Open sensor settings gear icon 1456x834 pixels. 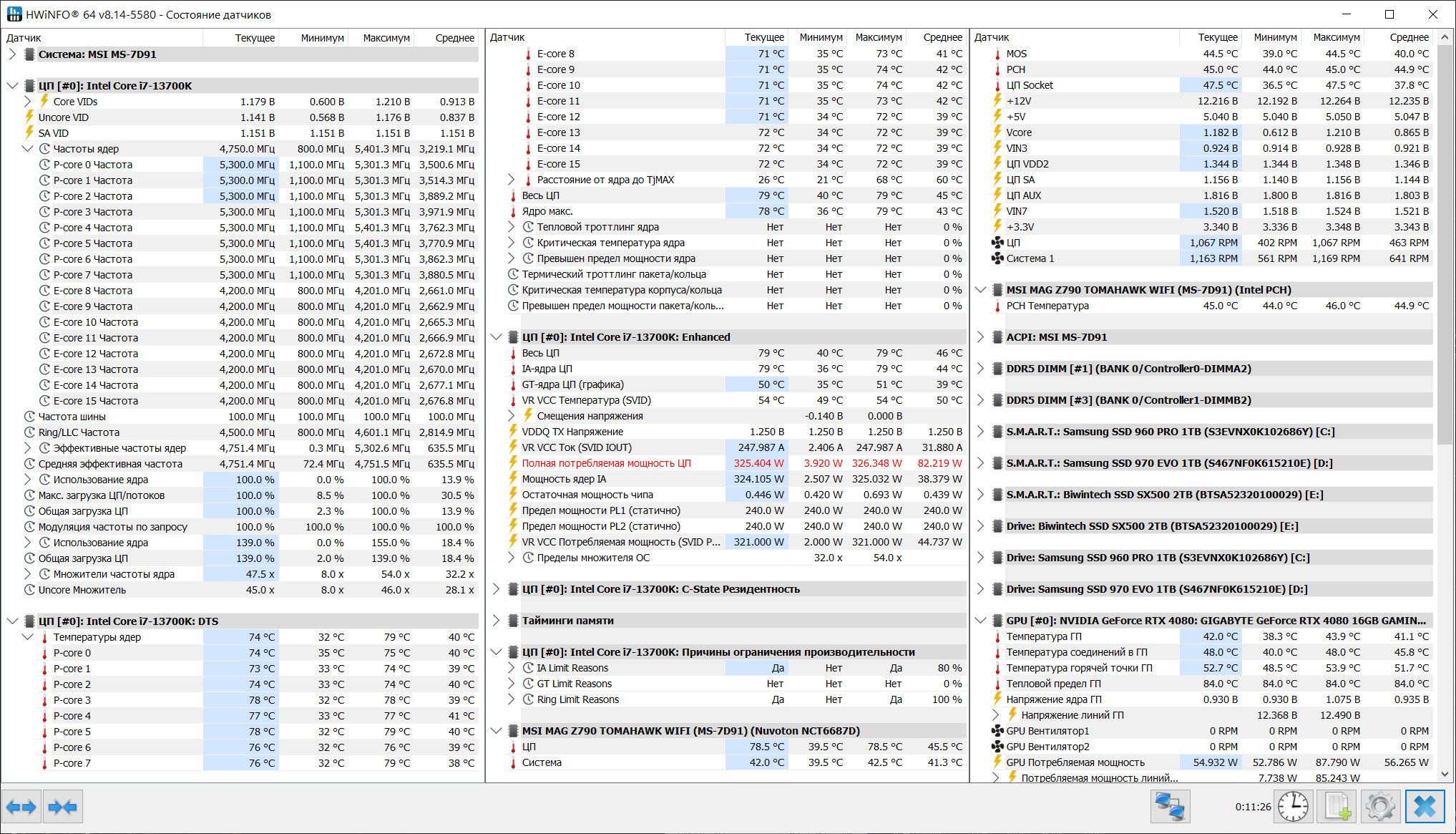(x=1379, y=807)
